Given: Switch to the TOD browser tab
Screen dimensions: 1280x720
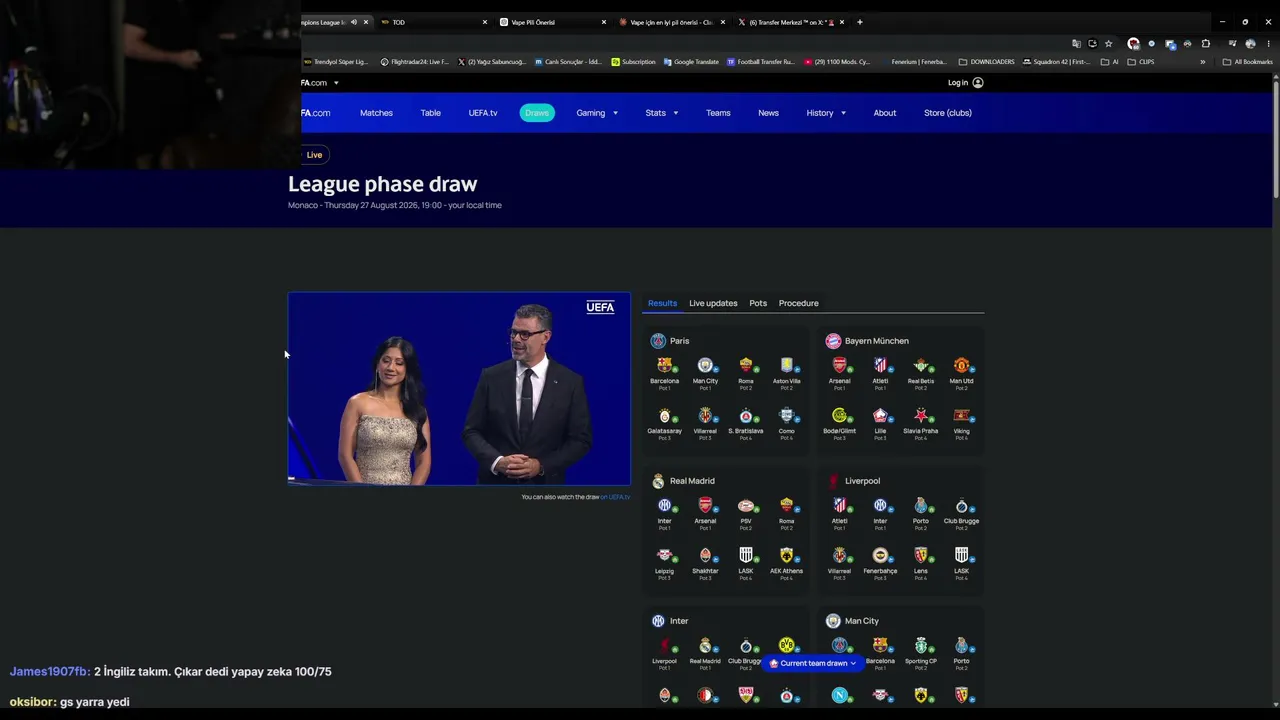Looking at the screenshot, I should (x=434, y=22).
